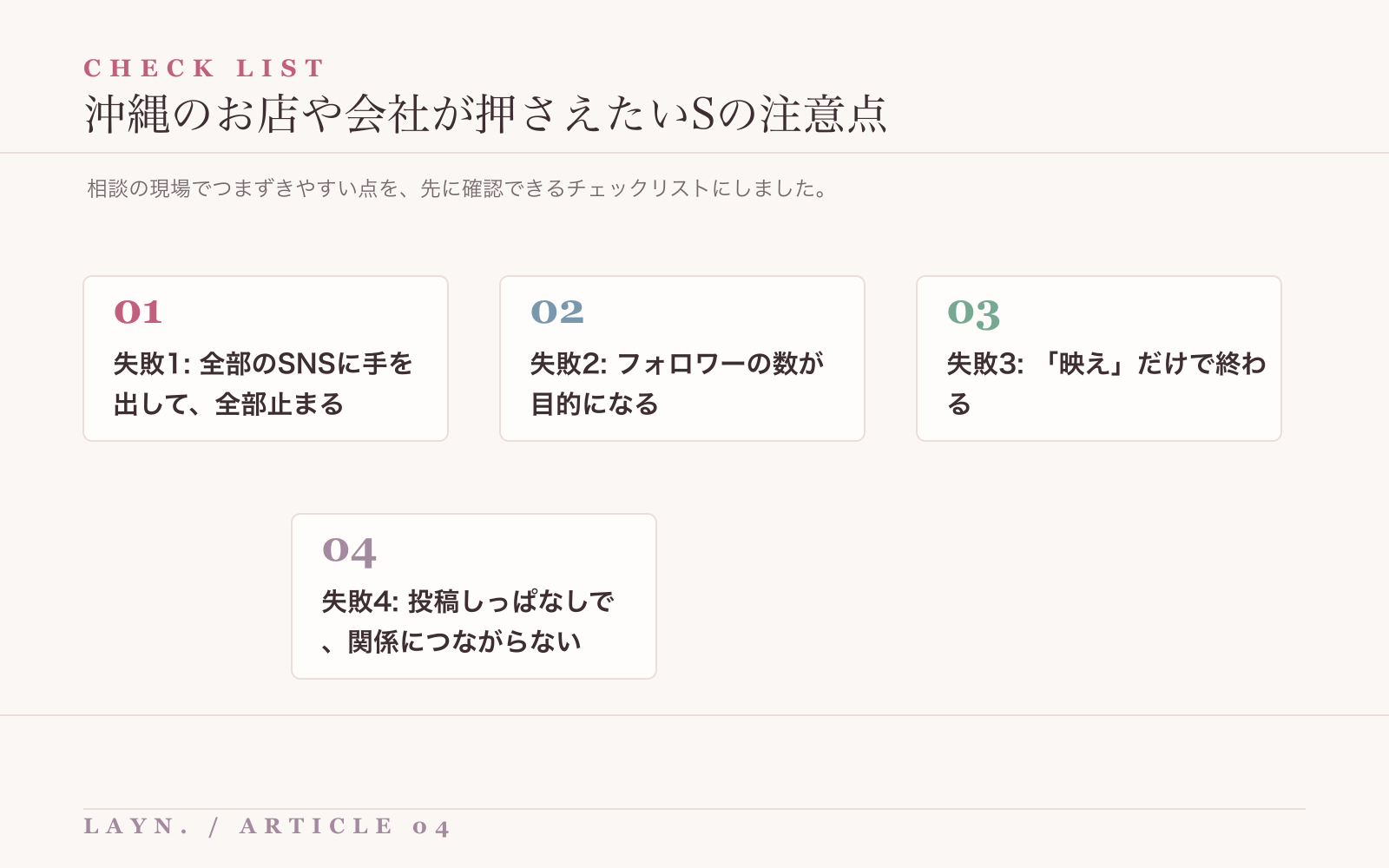Click the main title 沖縄のお店や会社
This screenshot has width=1389, height=868.
pos(485,114)
